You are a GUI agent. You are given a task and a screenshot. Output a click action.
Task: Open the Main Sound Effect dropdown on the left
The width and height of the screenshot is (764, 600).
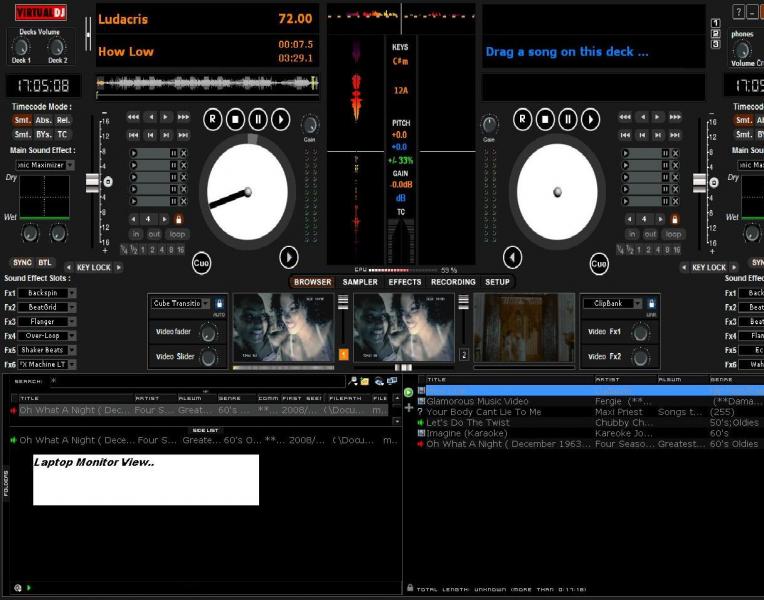71,165
